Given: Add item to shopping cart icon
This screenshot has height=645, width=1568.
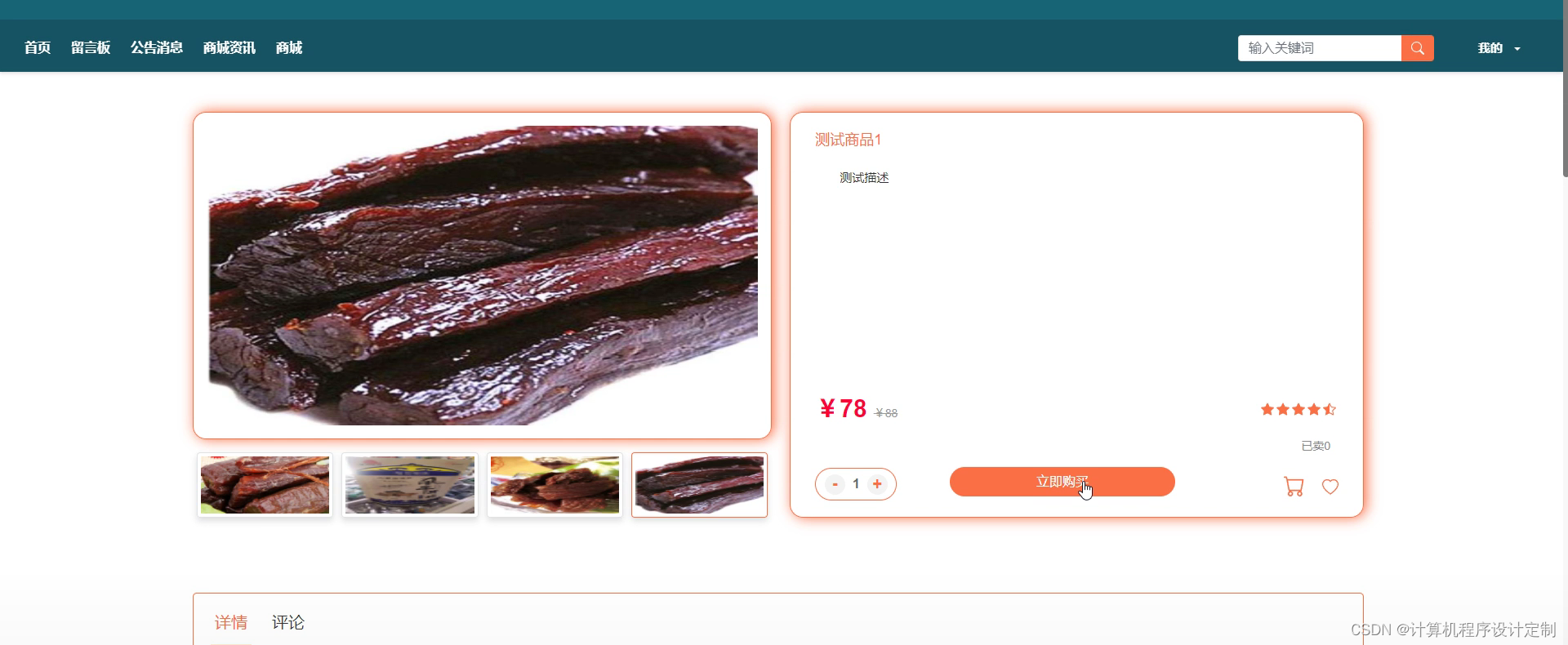Looking at the screenshot, I should (x=1294, y=487).
